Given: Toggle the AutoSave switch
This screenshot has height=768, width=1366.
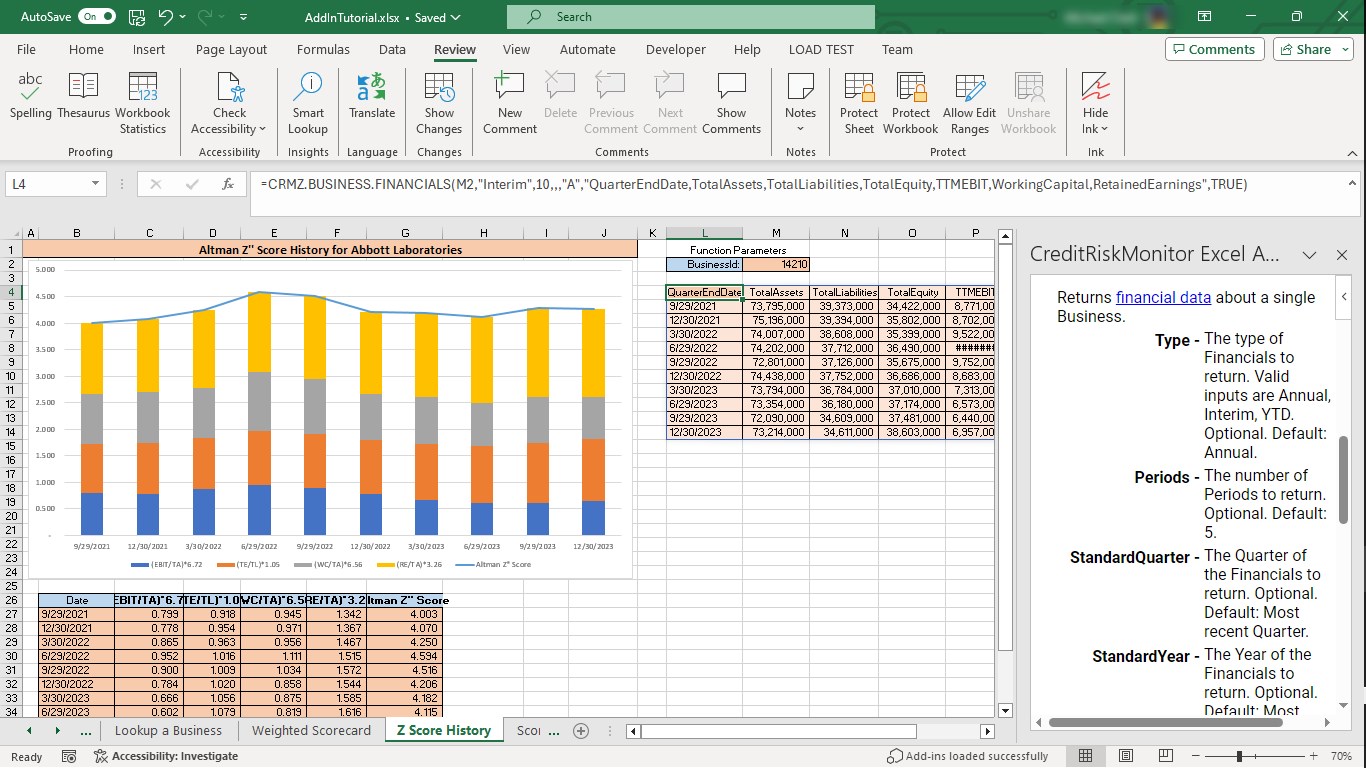Looking at the screenshot, I should 96,17.
